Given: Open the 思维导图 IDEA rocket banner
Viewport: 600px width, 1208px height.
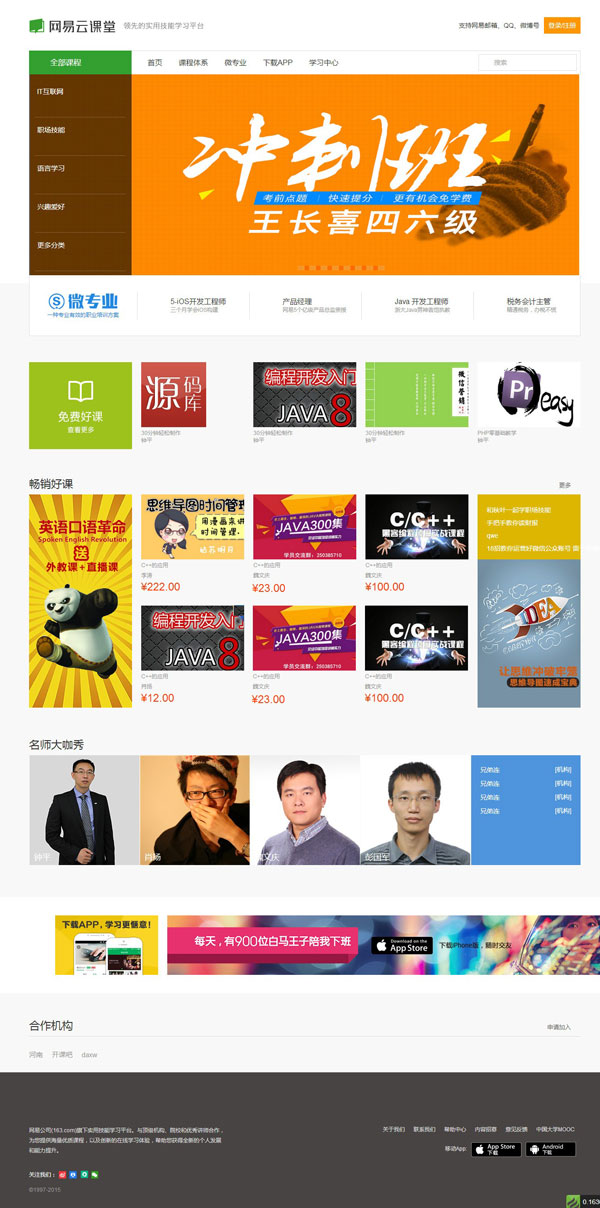Looking at the screenshot, I should click(528, 633).
